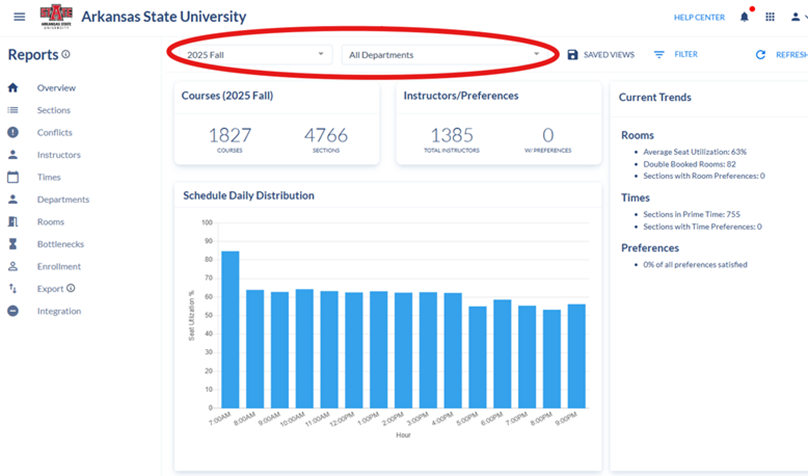
Task: Click the Export arrows icon
Action: click(13, 288)
